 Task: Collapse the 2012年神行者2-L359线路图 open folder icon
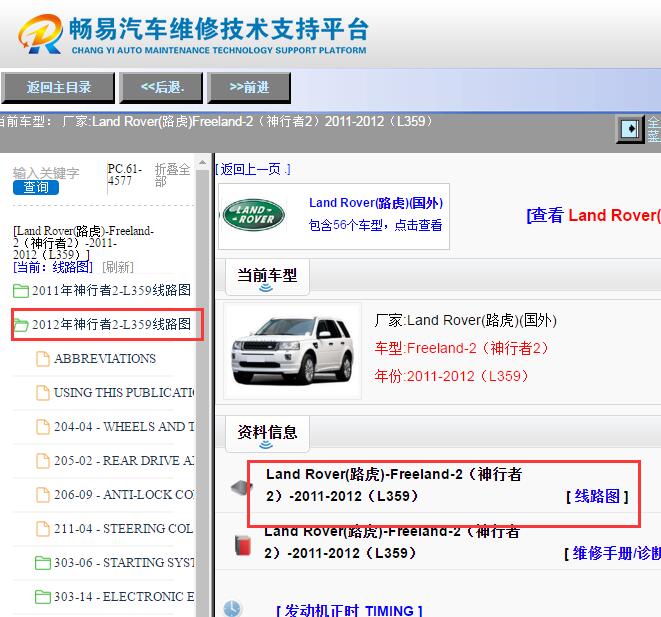(21, 325)
